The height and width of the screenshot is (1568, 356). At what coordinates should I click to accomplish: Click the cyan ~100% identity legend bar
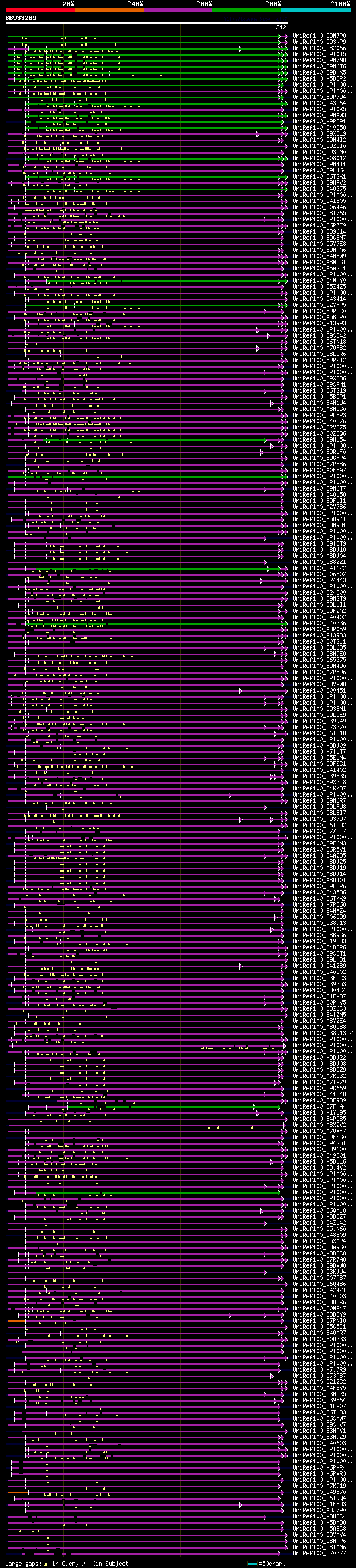click(x=316, y=10)
